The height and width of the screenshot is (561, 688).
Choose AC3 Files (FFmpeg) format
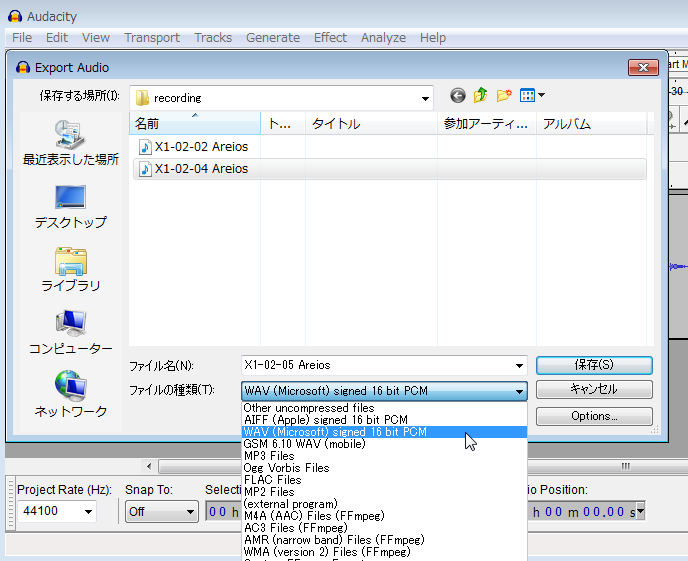[x=384, y=528]
